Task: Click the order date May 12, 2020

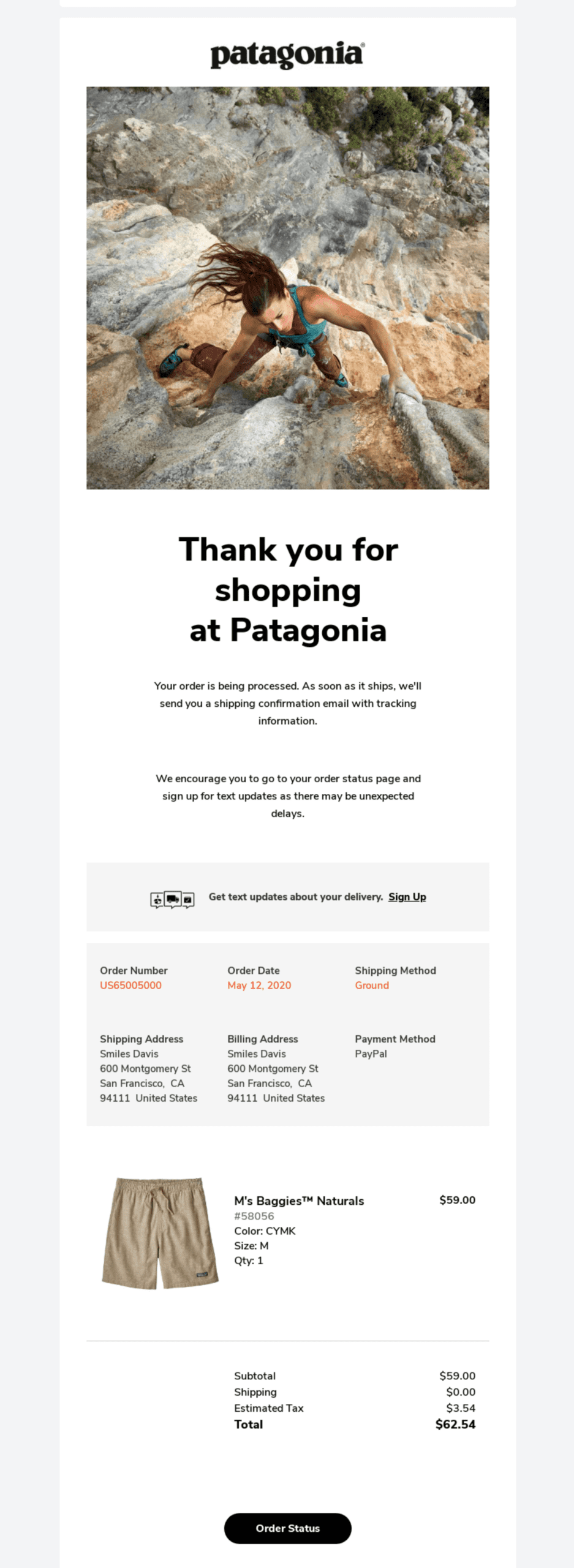Action: (259, 986)
